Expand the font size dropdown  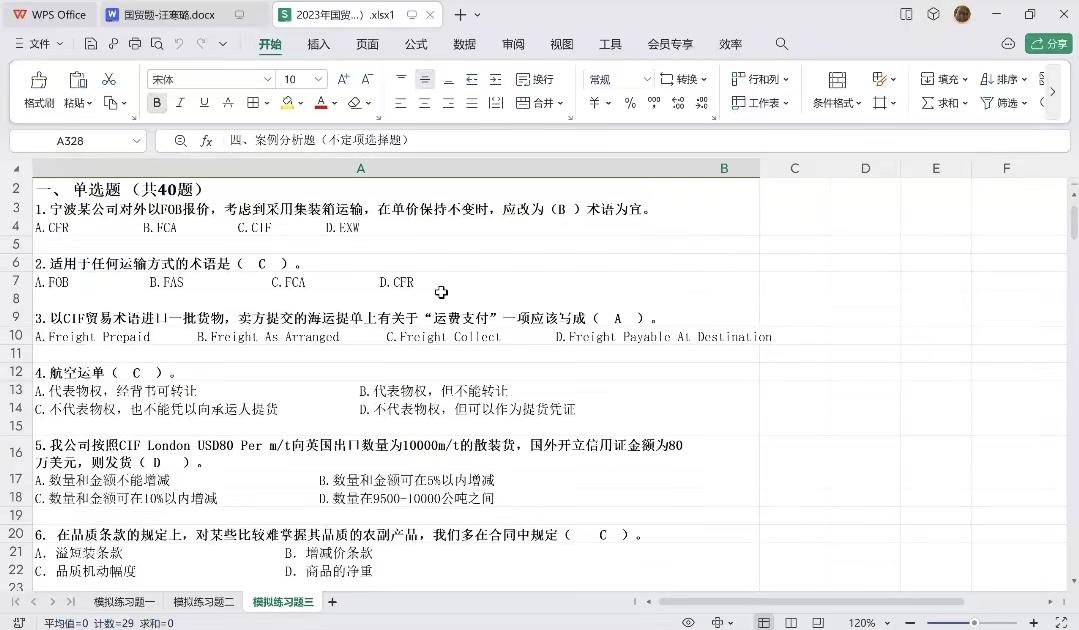tap(319, 79)
